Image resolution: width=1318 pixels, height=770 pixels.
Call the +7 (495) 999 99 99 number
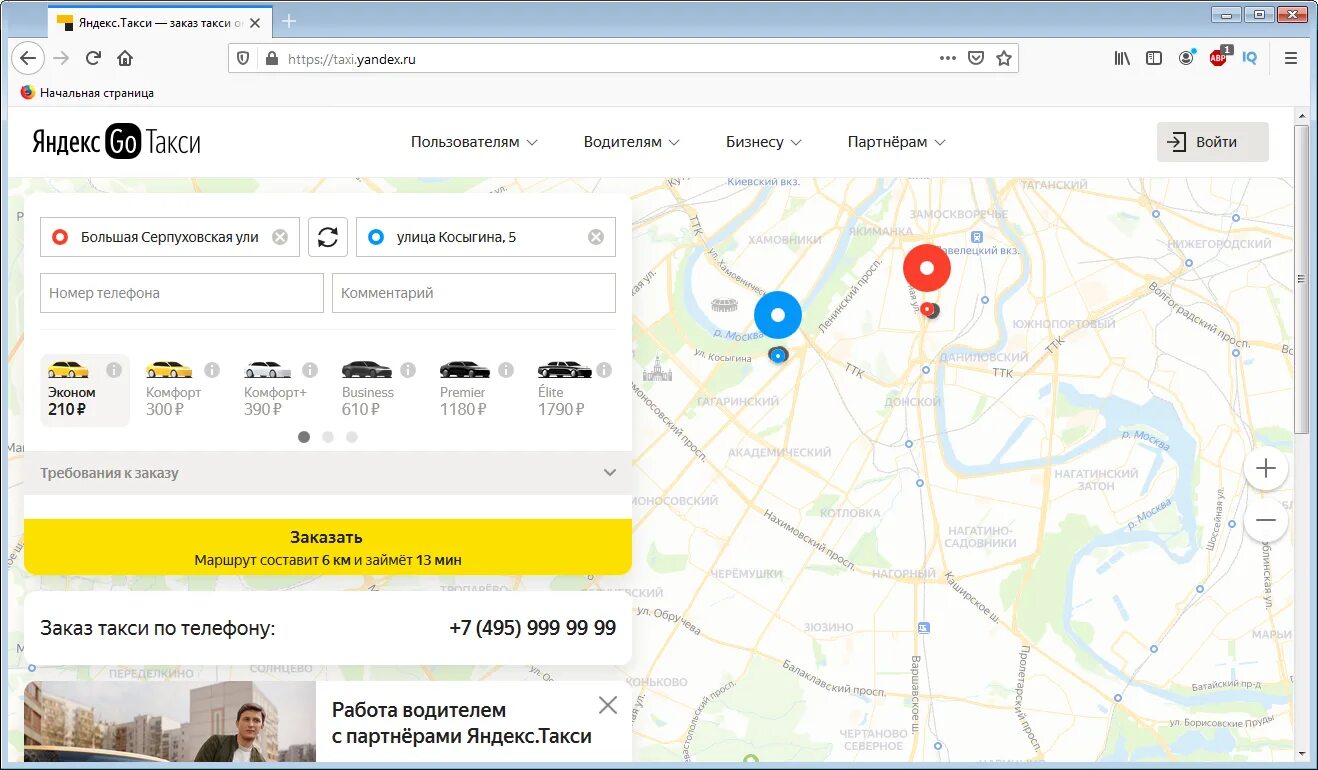[533, 628]
